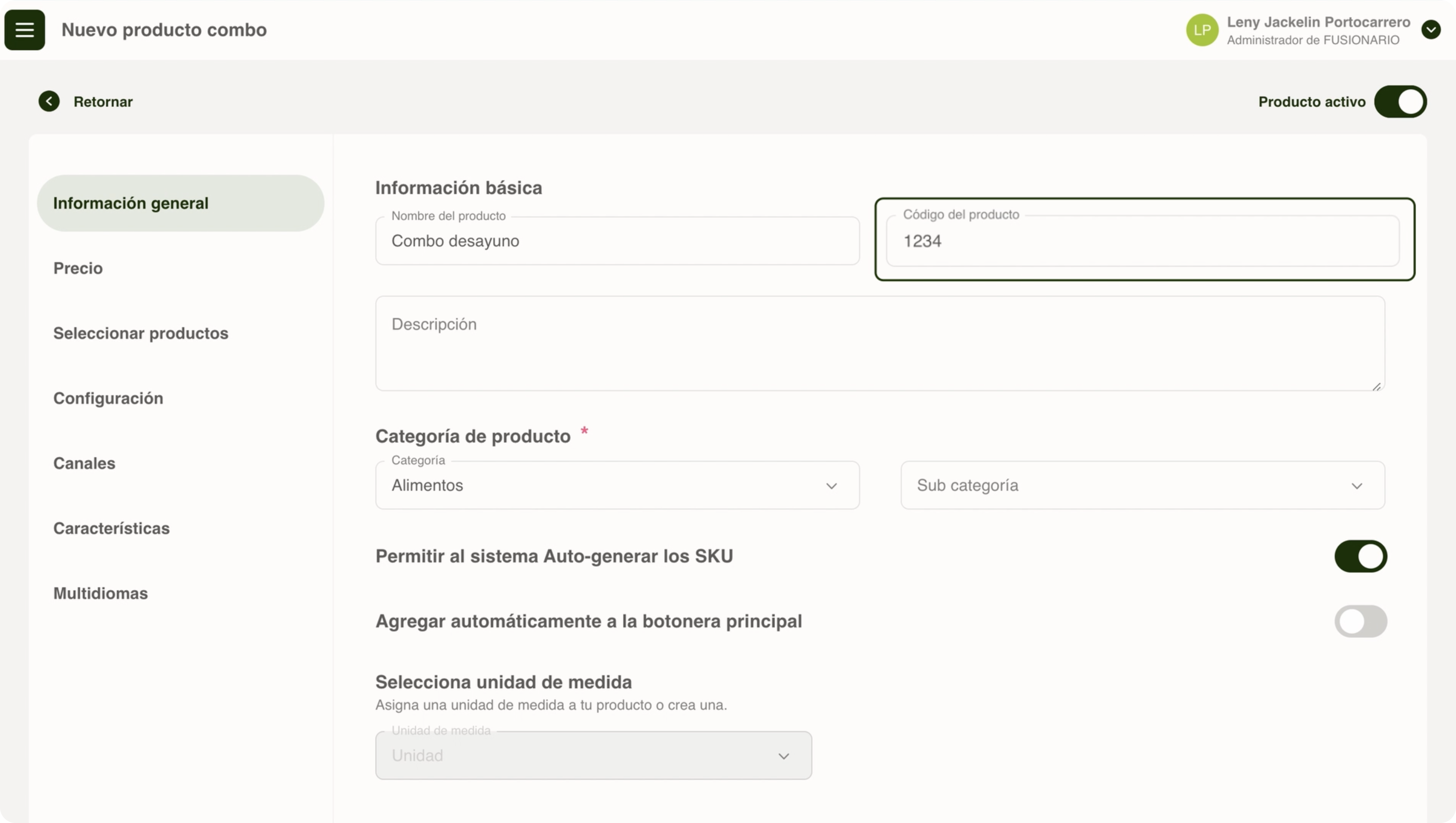
Task: Open the Características section
Action: click(111, 529)
